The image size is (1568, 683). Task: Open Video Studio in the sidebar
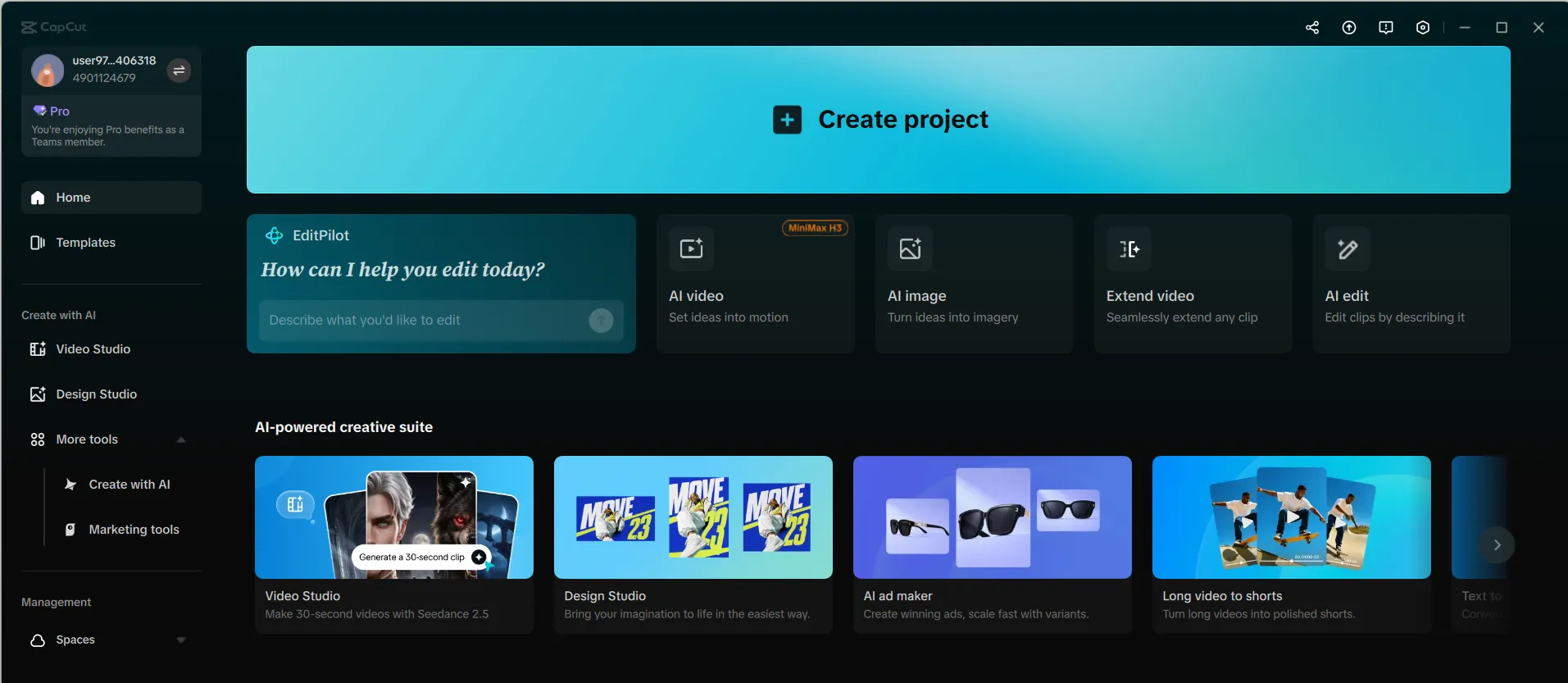pyautogui.click(x=111, y=349)
